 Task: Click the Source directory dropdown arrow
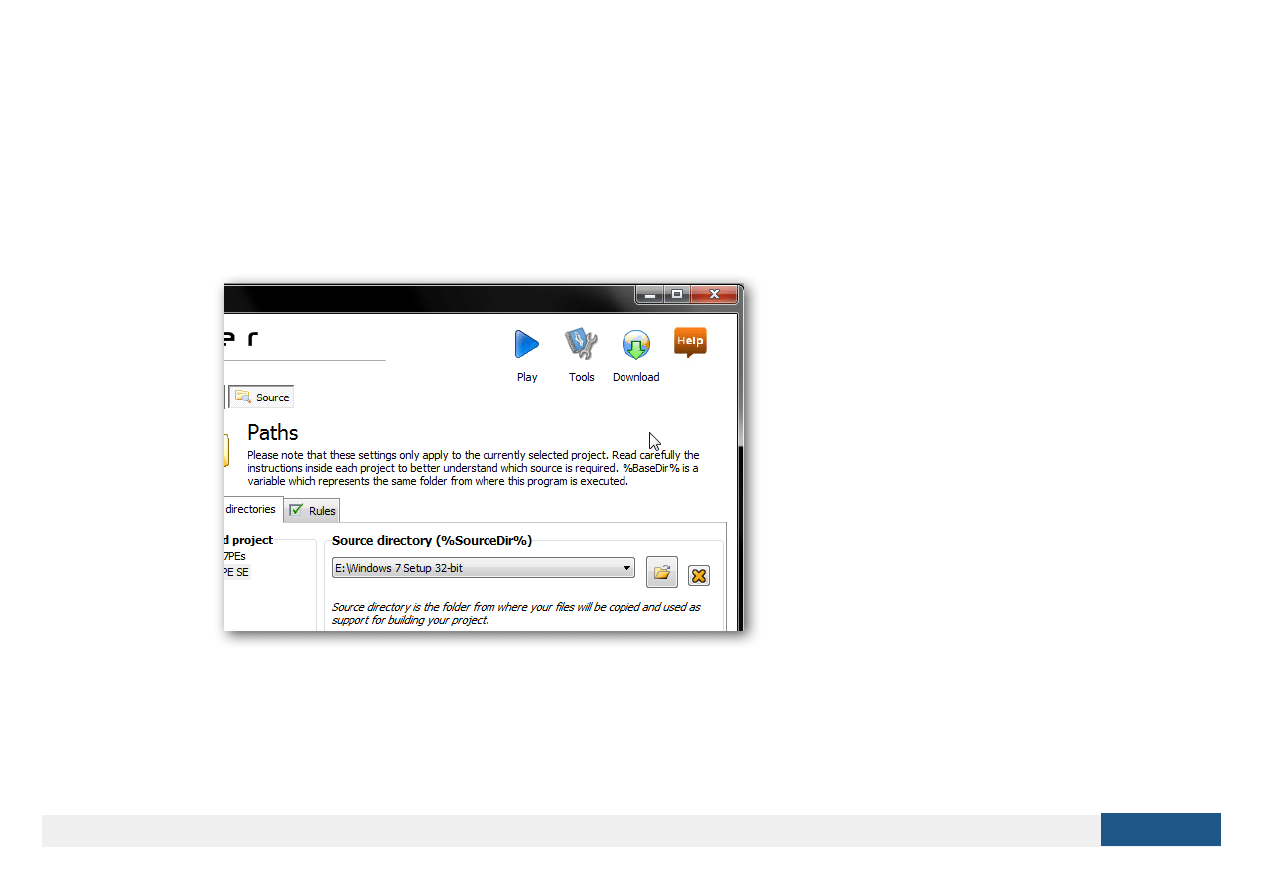pyautogui.click(x=627, y=568)
